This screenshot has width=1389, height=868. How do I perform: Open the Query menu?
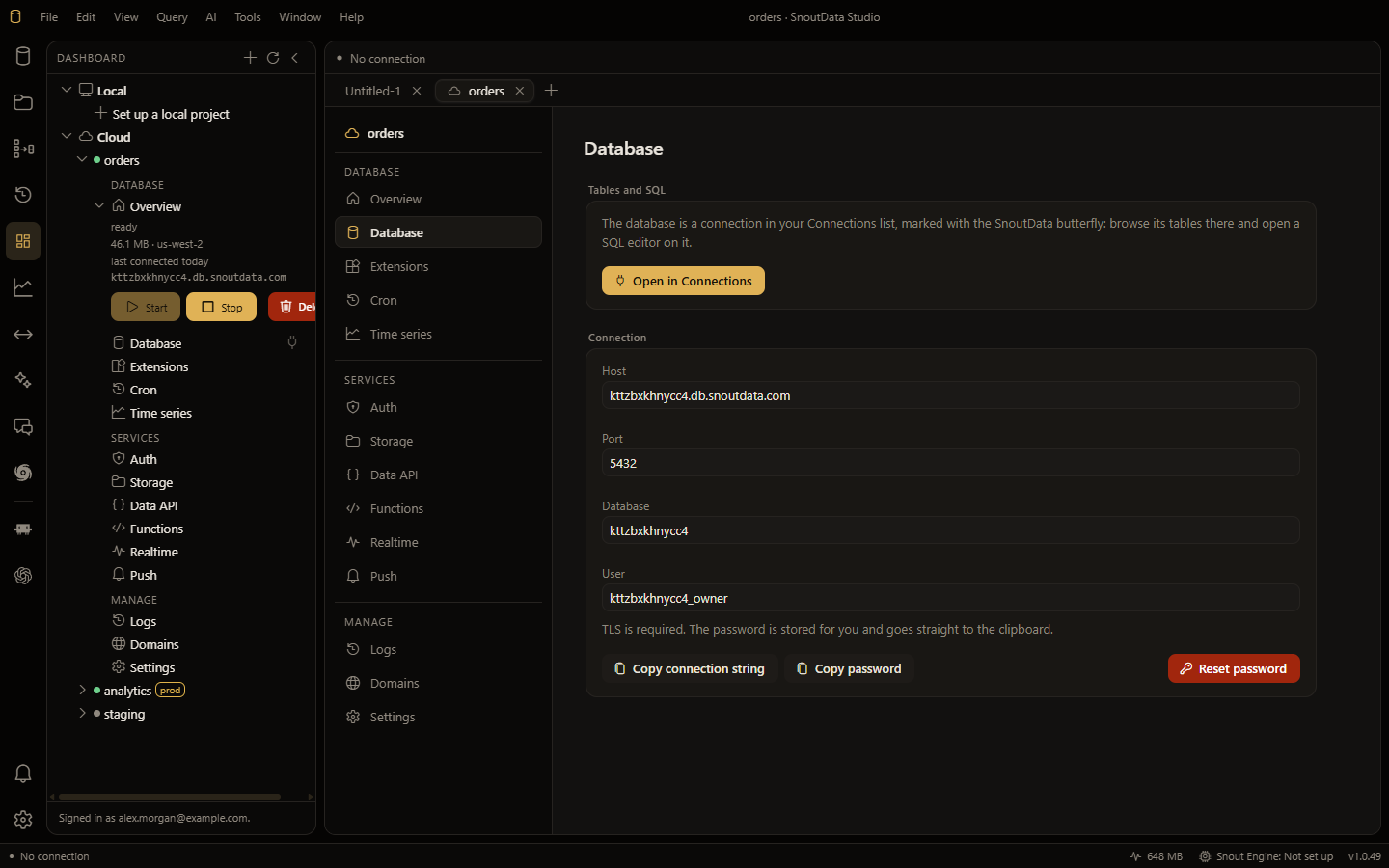pos(172,16)
